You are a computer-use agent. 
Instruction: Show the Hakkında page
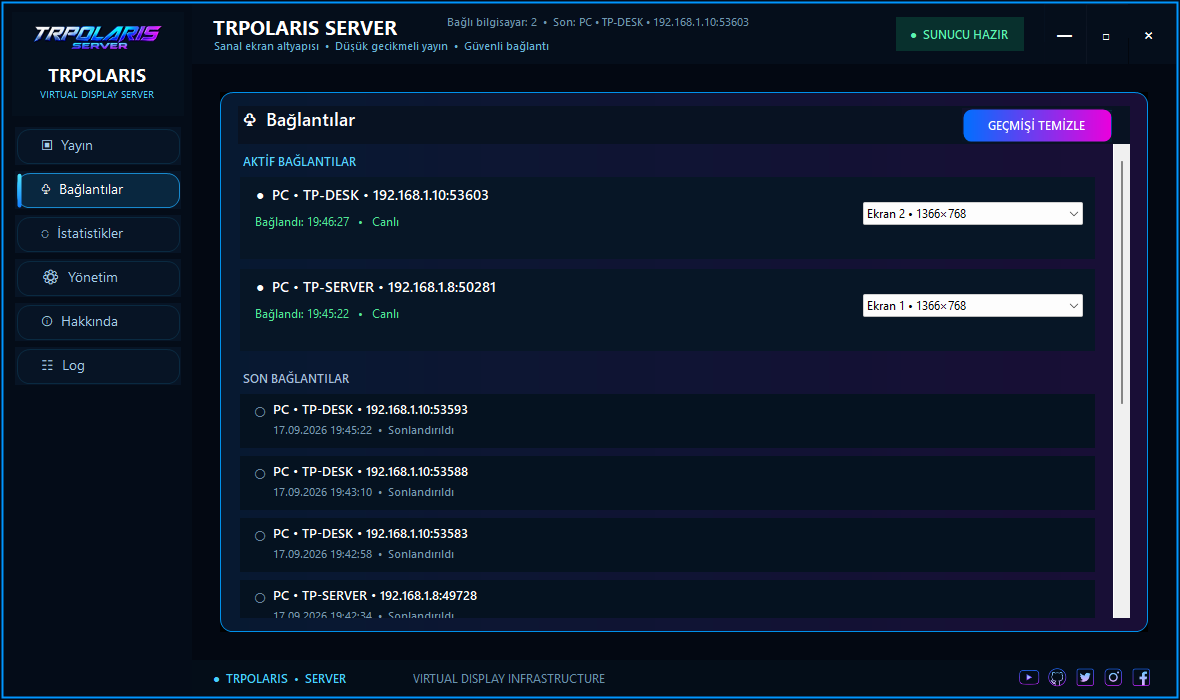(x=98, y=321)
